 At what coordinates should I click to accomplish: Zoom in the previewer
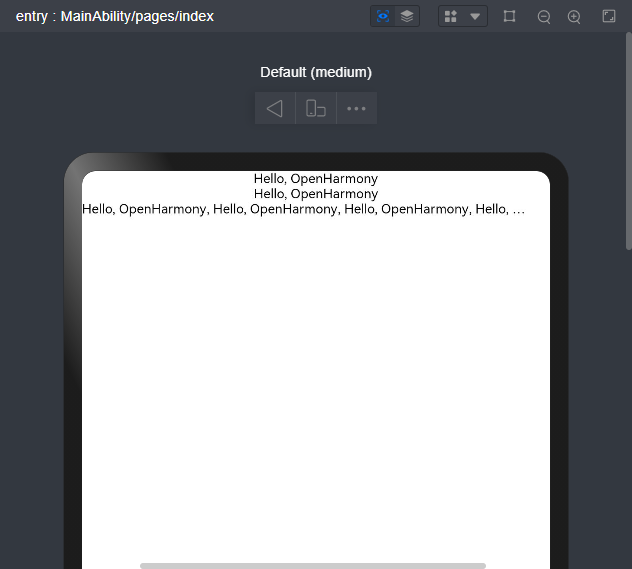[574, 17]
